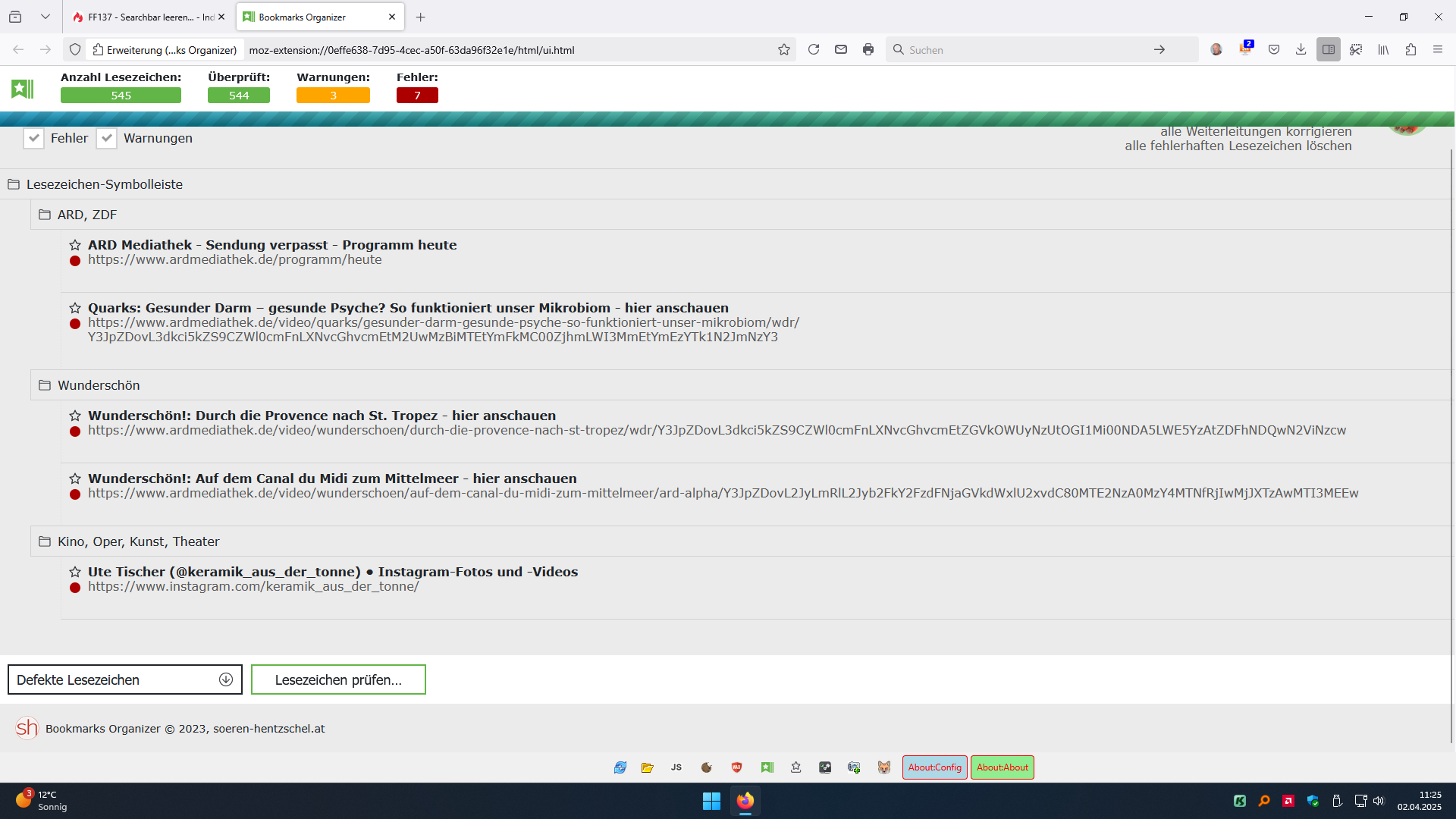Click the Pocket save icon in toolbar
The height and width of the screenshot is (819, 1456).
tap(1274, 49)
